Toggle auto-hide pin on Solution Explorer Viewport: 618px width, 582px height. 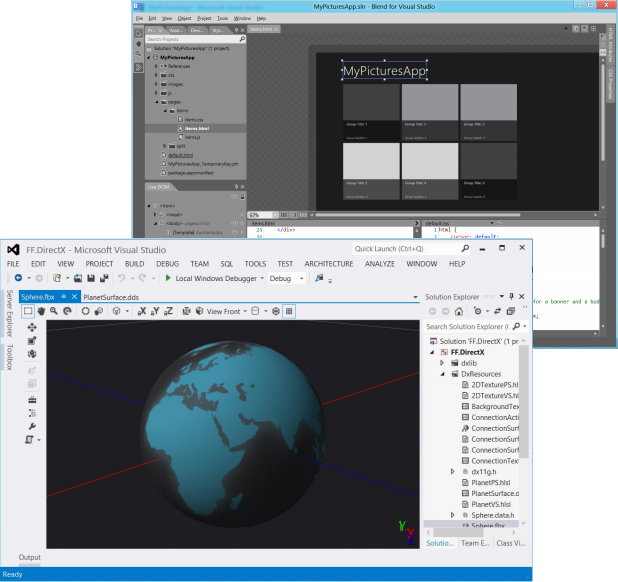coord(512,296)
